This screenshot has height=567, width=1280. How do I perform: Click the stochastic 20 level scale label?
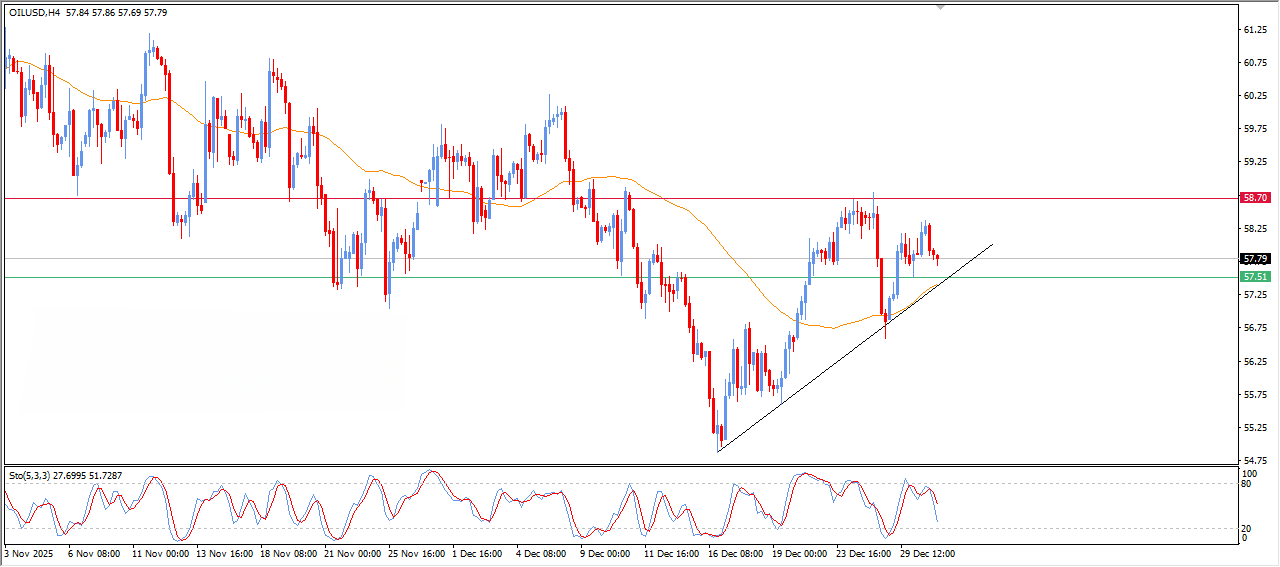pyautogui.click(x=1246, y=527)
